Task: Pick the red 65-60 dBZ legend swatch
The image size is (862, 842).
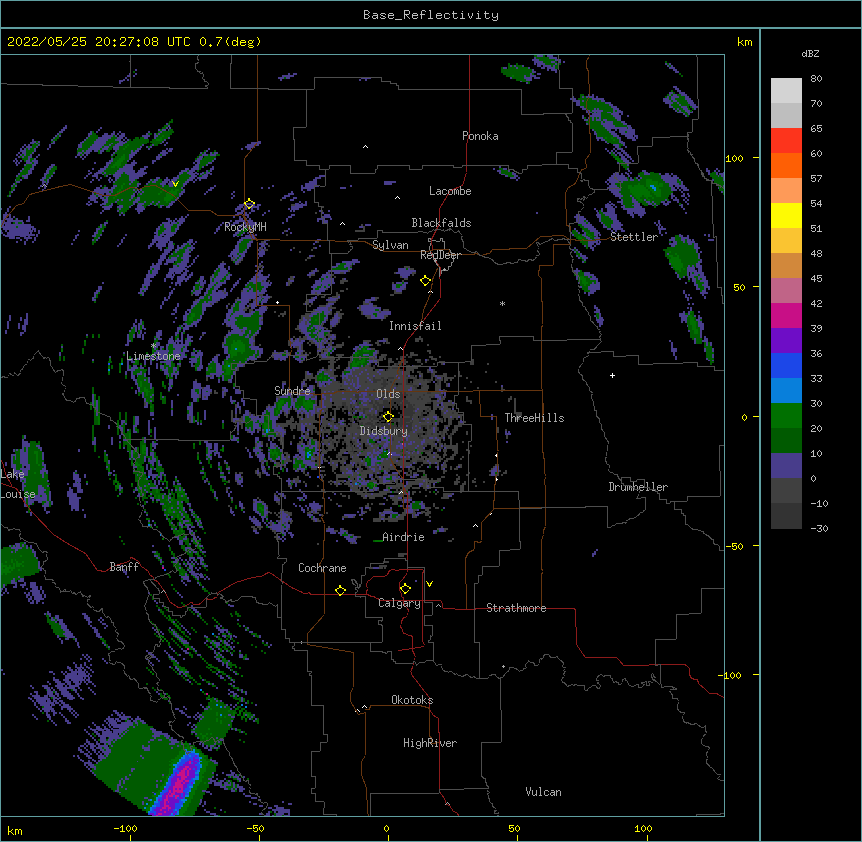Action: 786,141
